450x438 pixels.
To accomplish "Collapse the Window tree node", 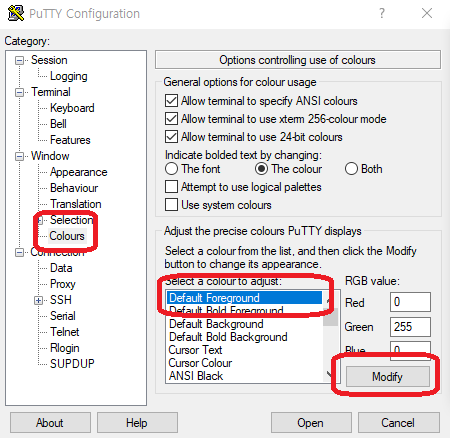I will pyautogui.click(x=19, y=156).
